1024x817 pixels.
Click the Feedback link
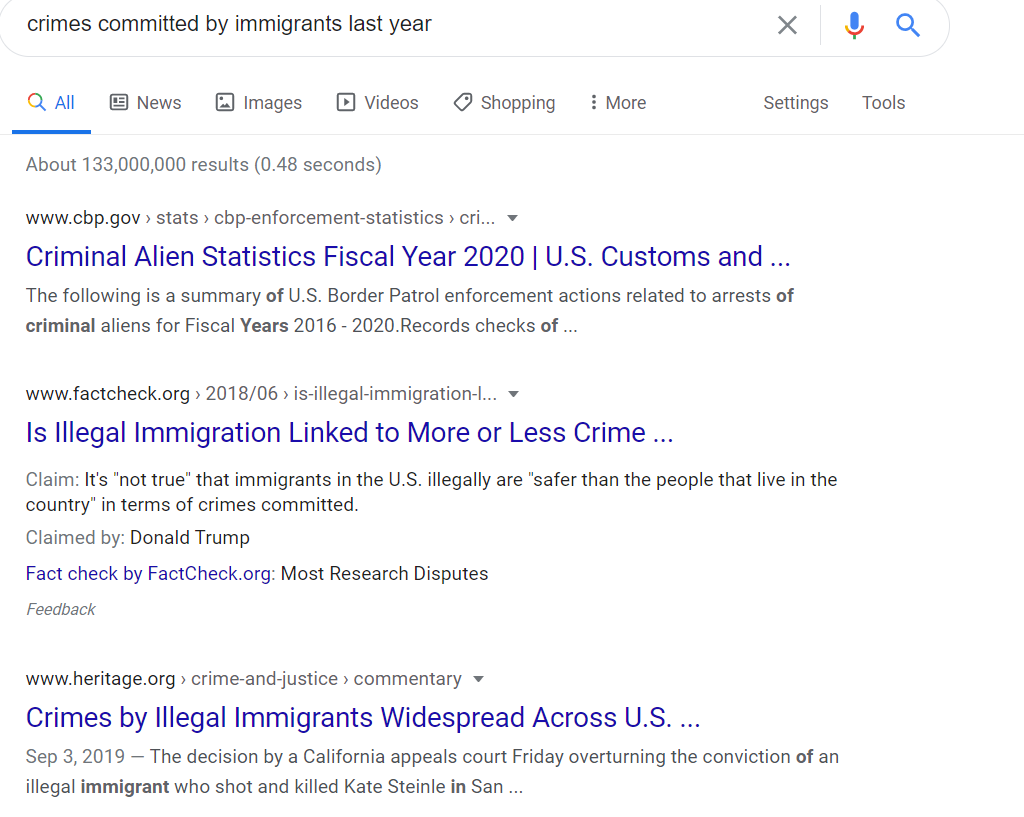coord(61,609)
